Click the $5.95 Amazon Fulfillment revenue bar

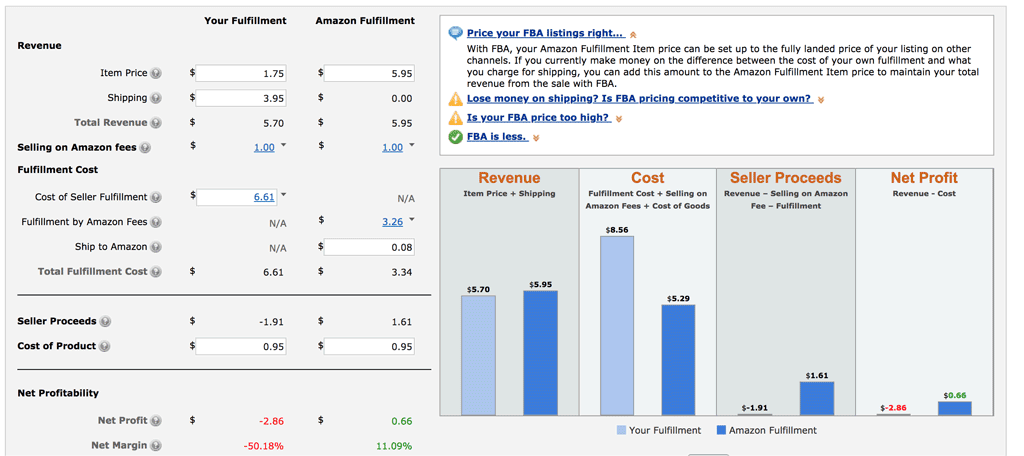click(540, 353)
